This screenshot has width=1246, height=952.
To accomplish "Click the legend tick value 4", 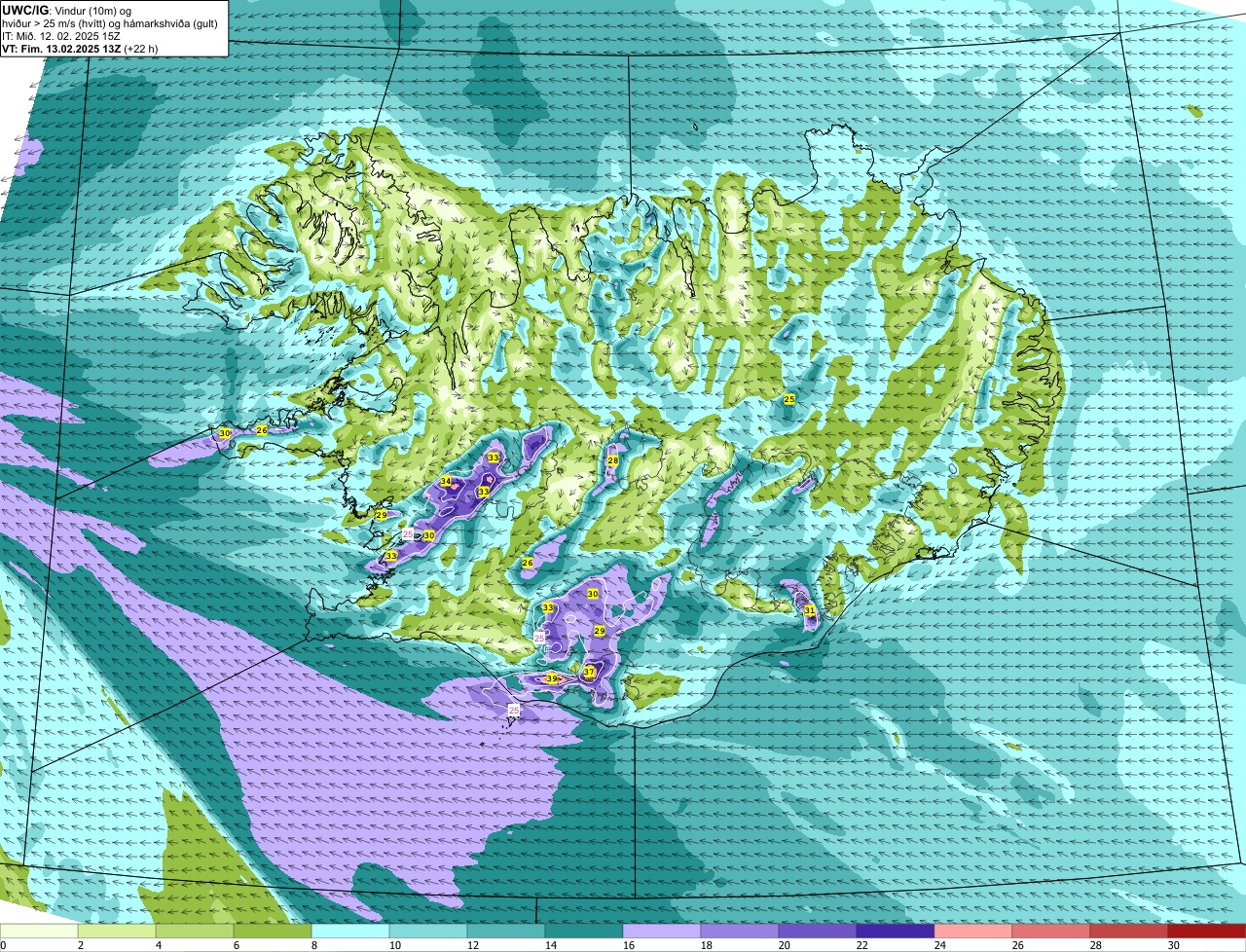I will [158, 945].
